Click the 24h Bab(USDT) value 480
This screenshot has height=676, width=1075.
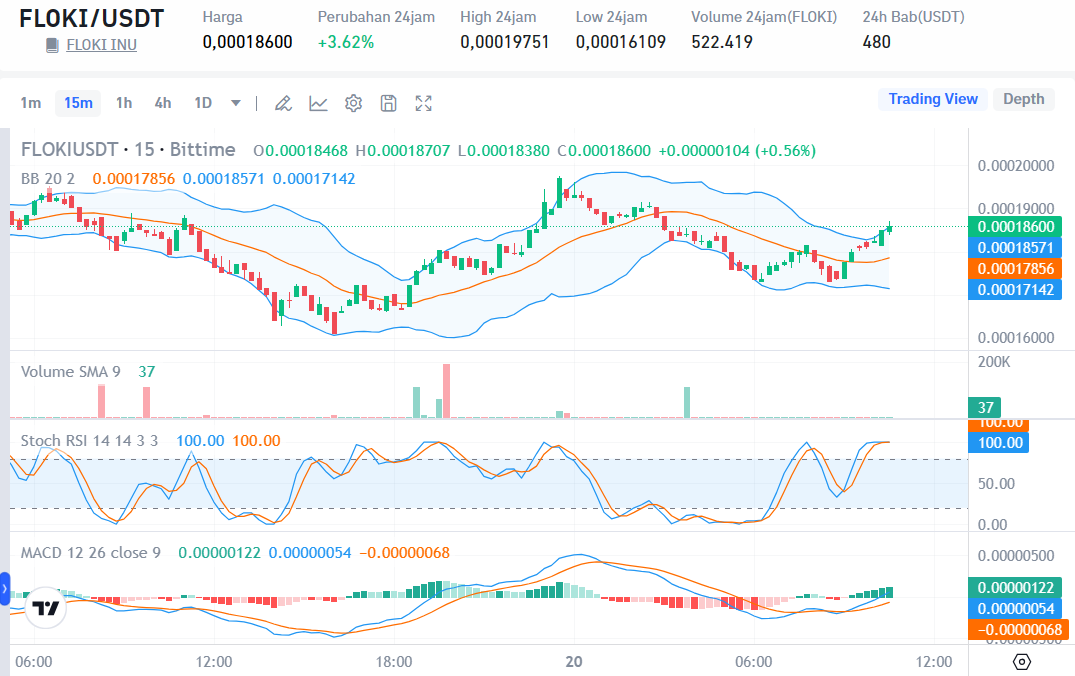click(x=876, y=43)
